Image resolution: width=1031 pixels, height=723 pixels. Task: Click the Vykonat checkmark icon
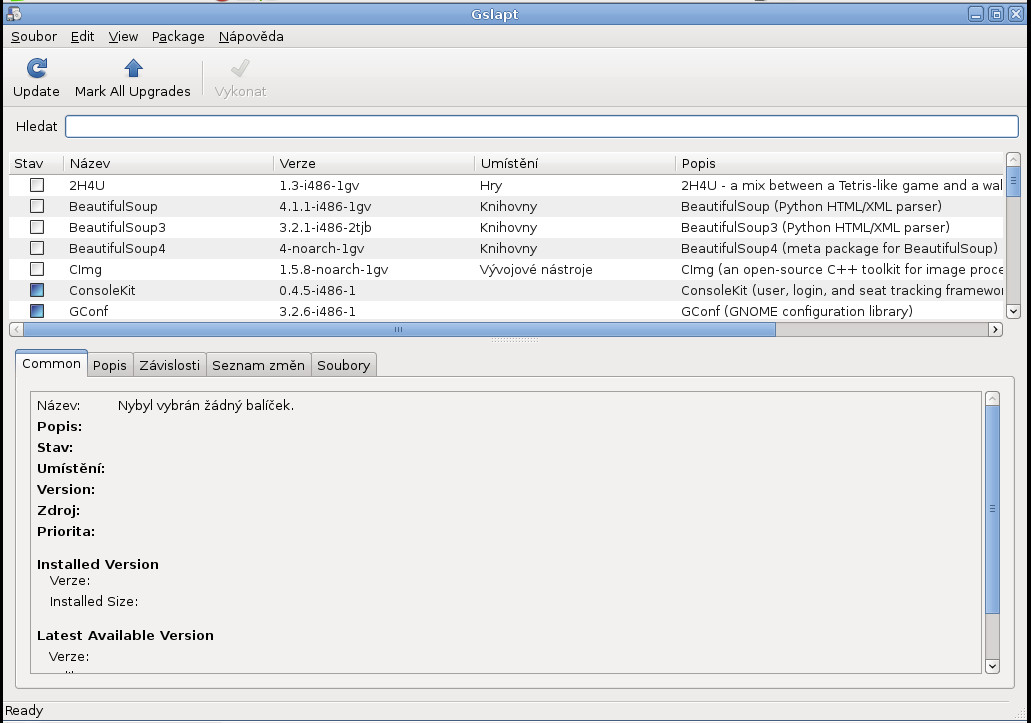click(x=240, y=68)
